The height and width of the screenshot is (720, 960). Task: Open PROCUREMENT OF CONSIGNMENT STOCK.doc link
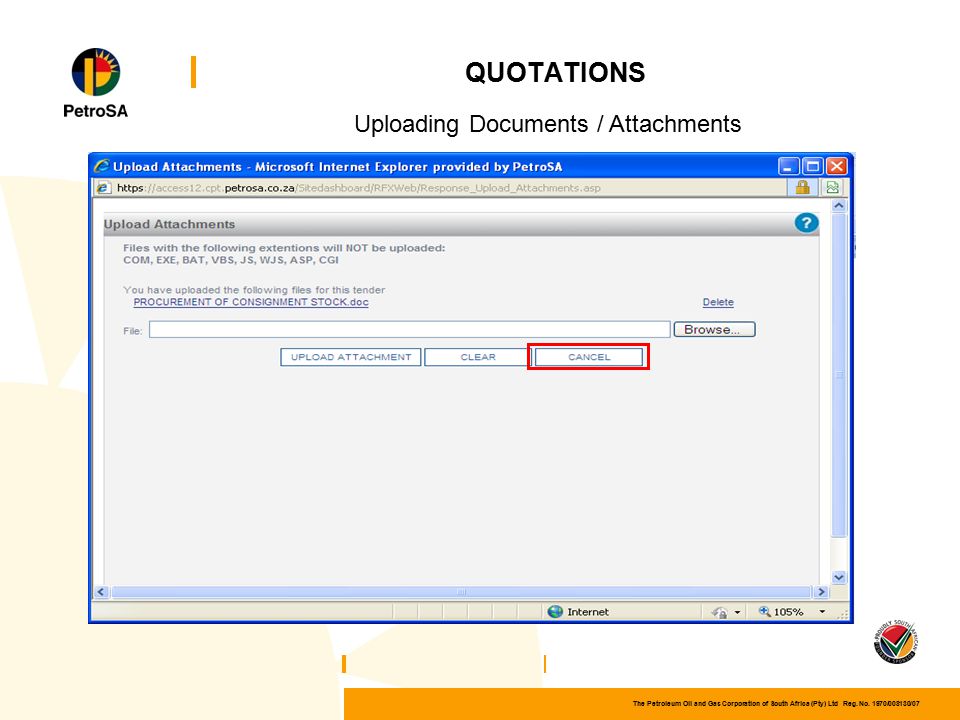[x=251, y=302]
